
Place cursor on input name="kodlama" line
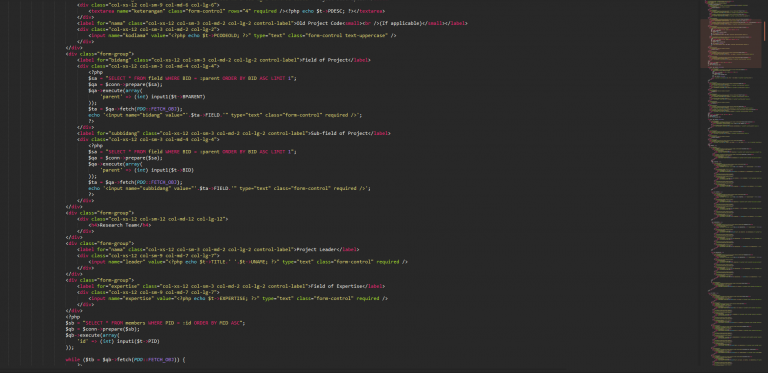point(242,35)
